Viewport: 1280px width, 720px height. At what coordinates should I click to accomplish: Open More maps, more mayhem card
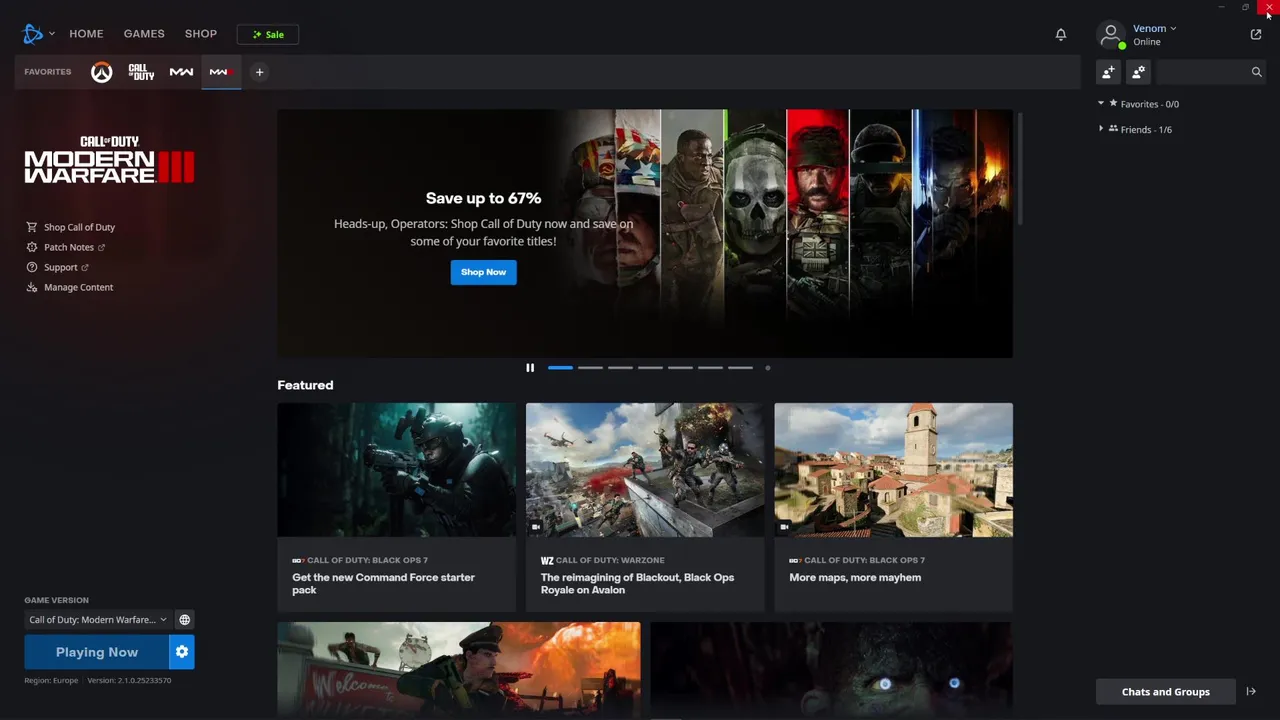893,507
